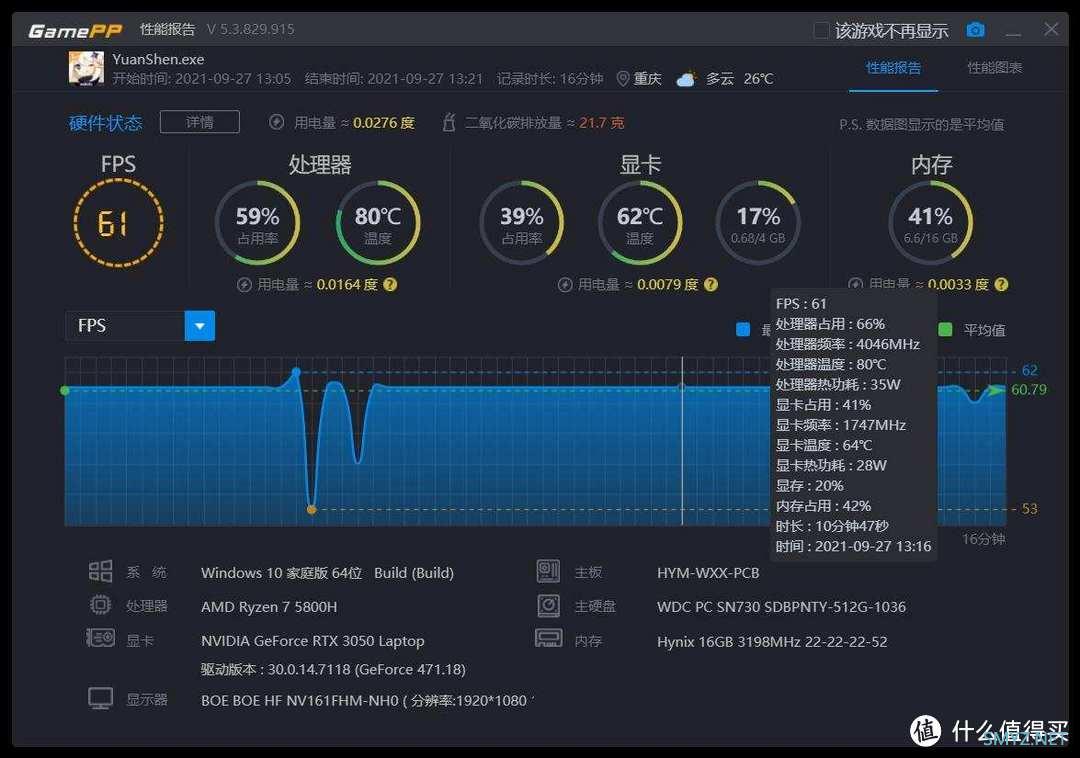The image size is (1080, 758).
Task: Click the 处理器 CPU chip icon
Action: [101, 605]
